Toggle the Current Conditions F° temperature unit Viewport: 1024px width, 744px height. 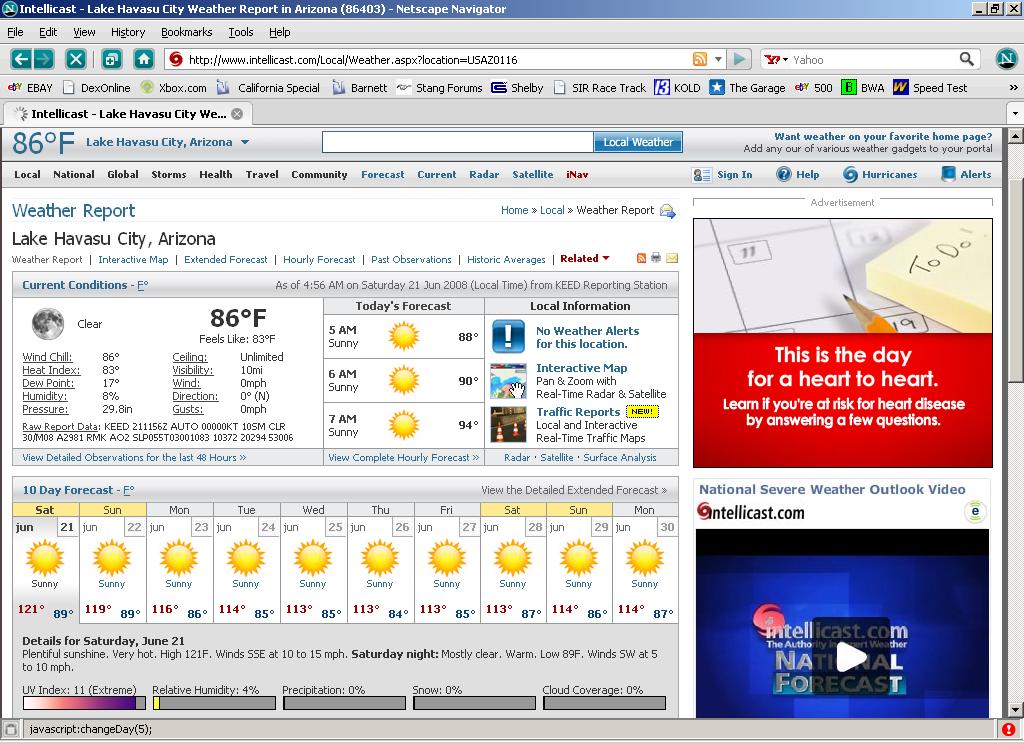pyautogui.click(x=142, y=285)
